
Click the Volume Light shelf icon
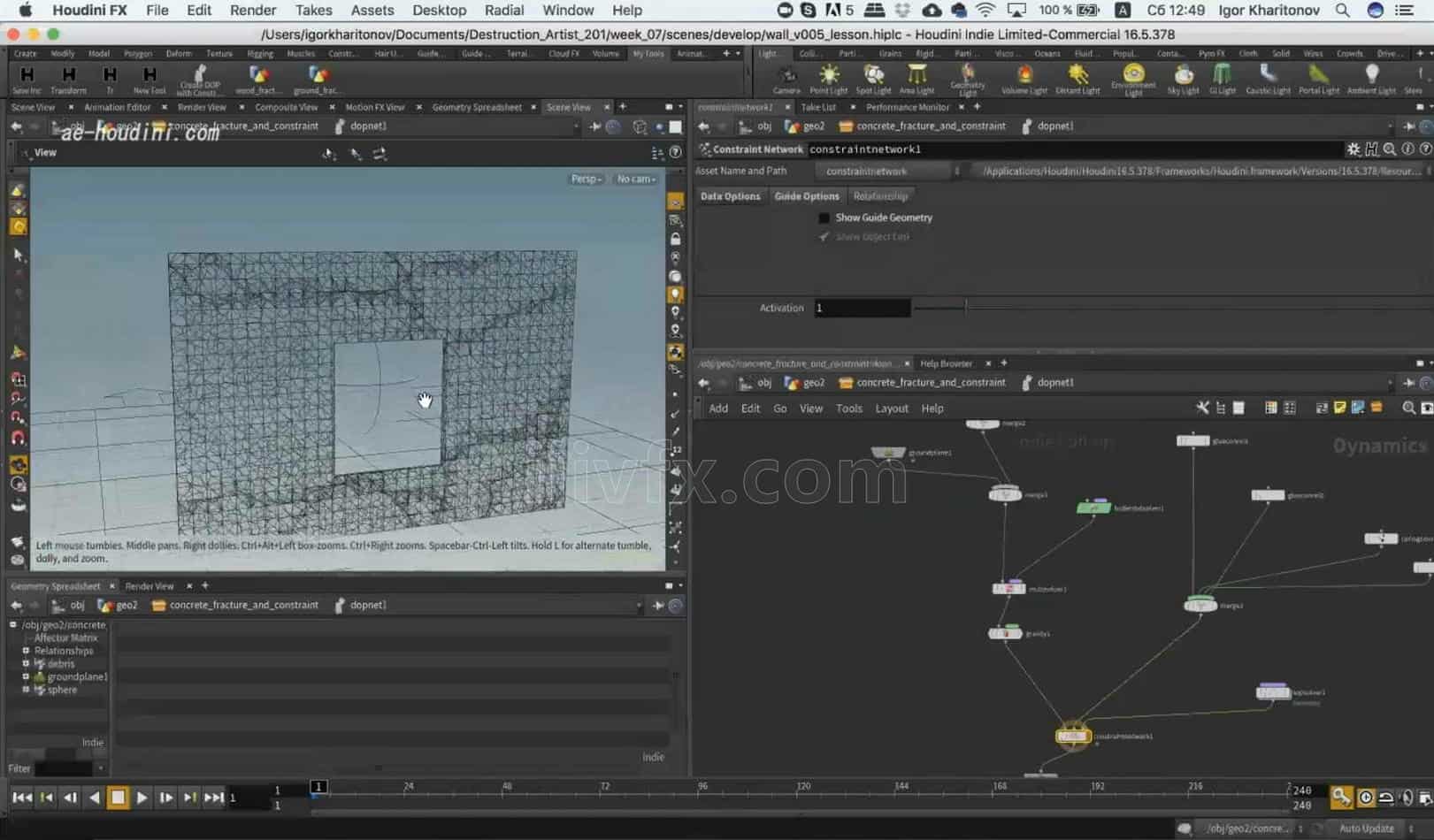pyautogui.click(x=1024, y=78)
